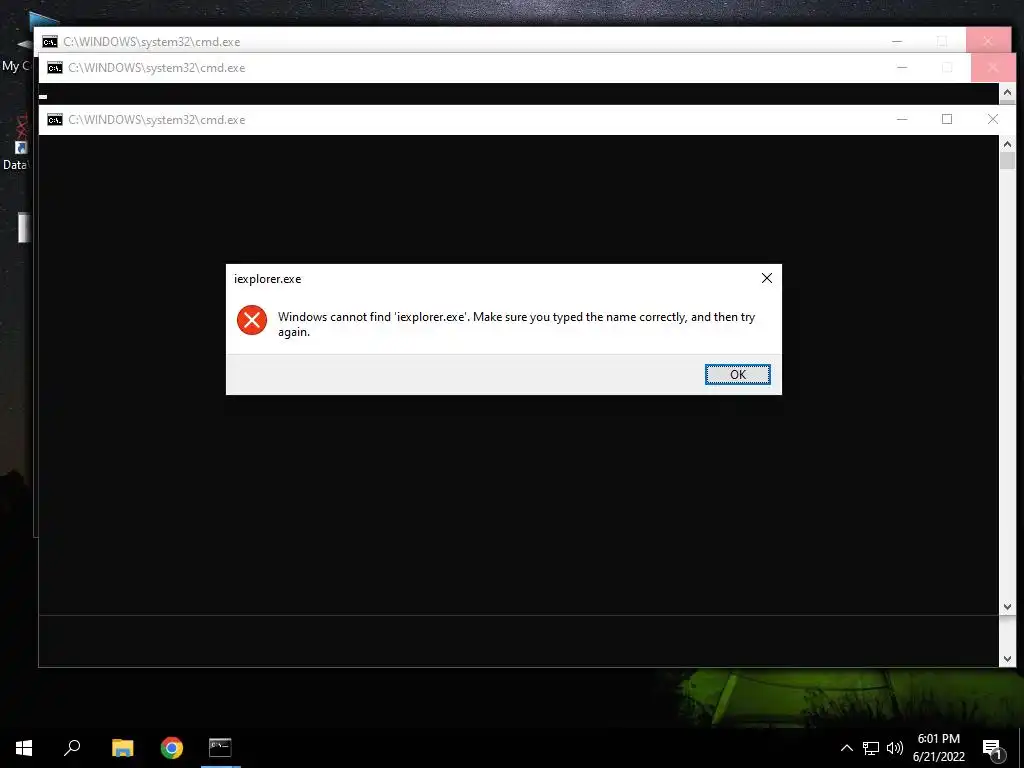Click the dialog title text iexplorer.exe

(267, 279)
